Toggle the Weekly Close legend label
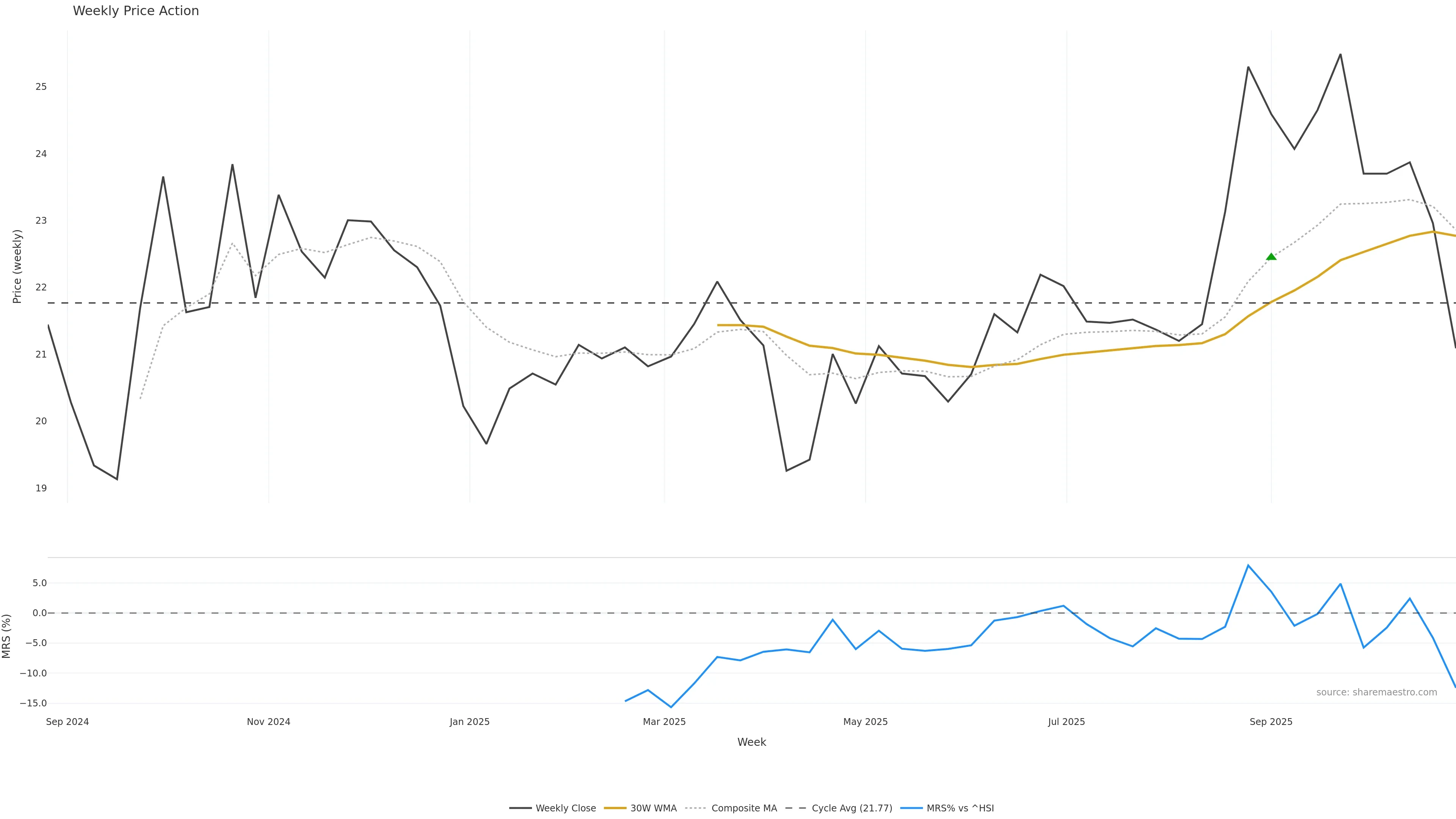 coord(565,808)
